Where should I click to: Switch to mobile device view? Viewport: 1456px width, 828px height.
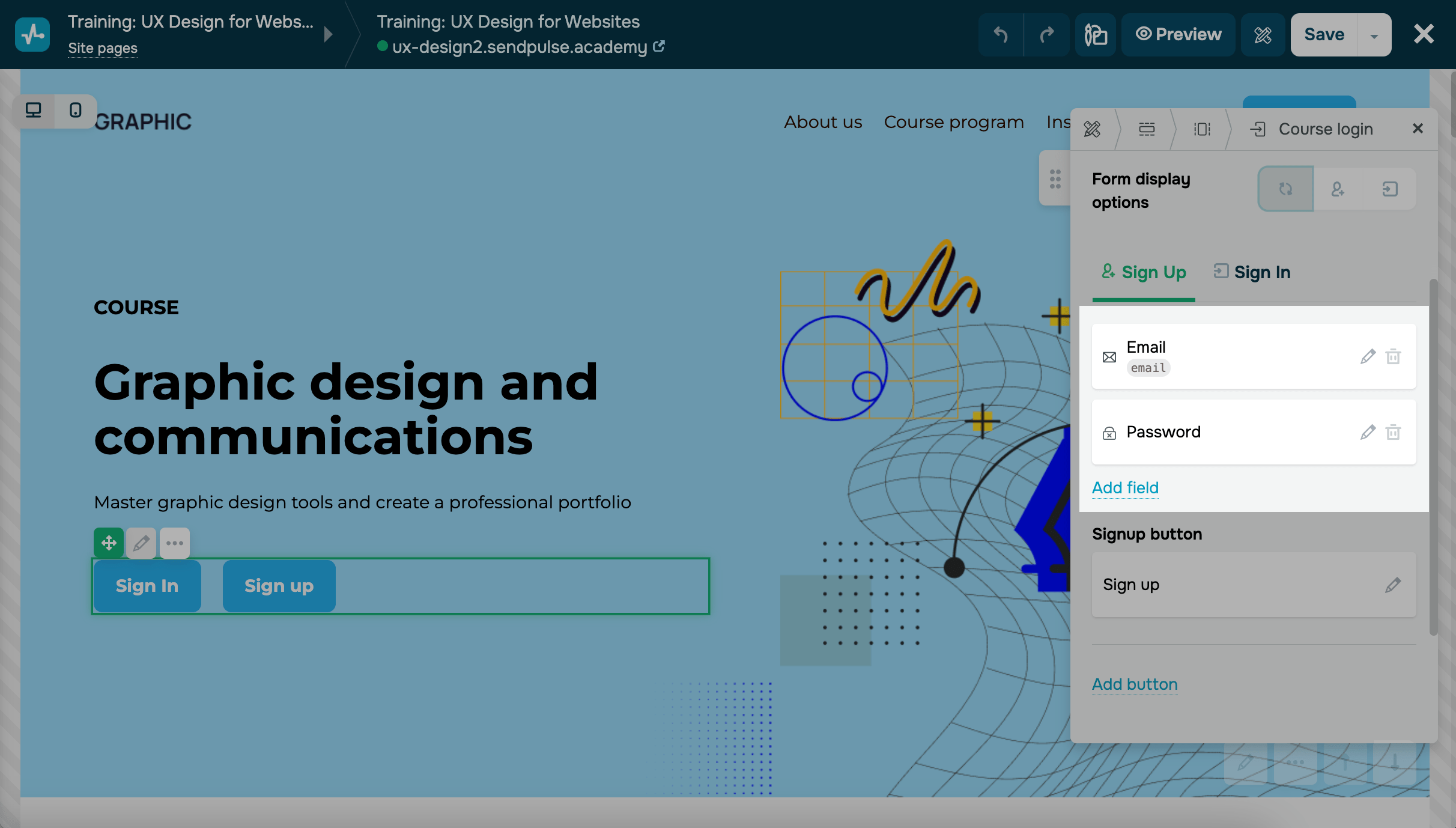[76, 111]
